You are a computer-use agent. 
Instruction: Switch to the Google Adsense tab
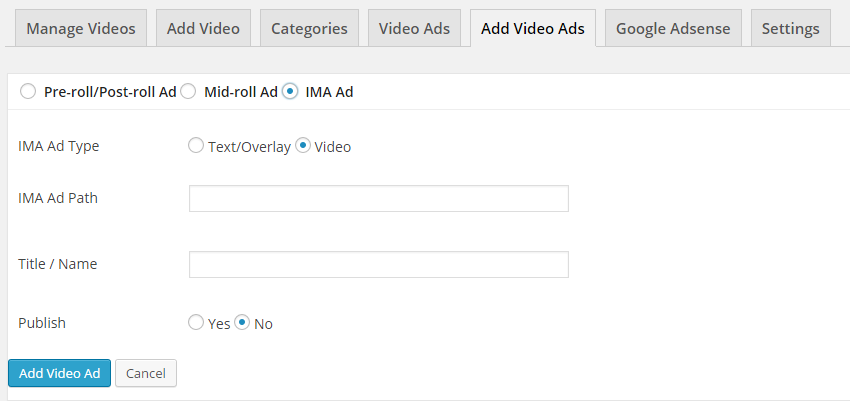click(673, 28)
